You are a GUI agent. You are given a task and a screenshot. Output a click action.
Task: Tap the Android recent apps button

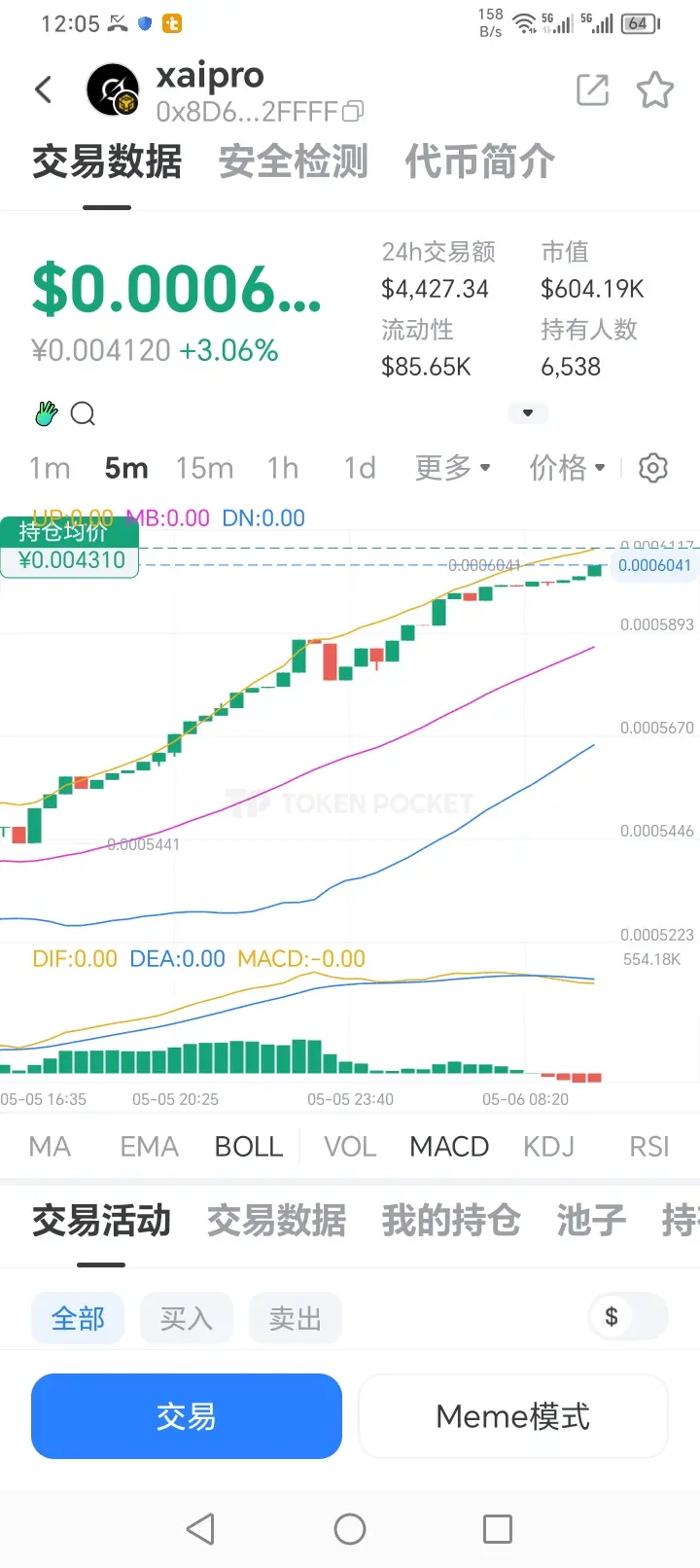pyautogui.click(x=498, y=1529)
